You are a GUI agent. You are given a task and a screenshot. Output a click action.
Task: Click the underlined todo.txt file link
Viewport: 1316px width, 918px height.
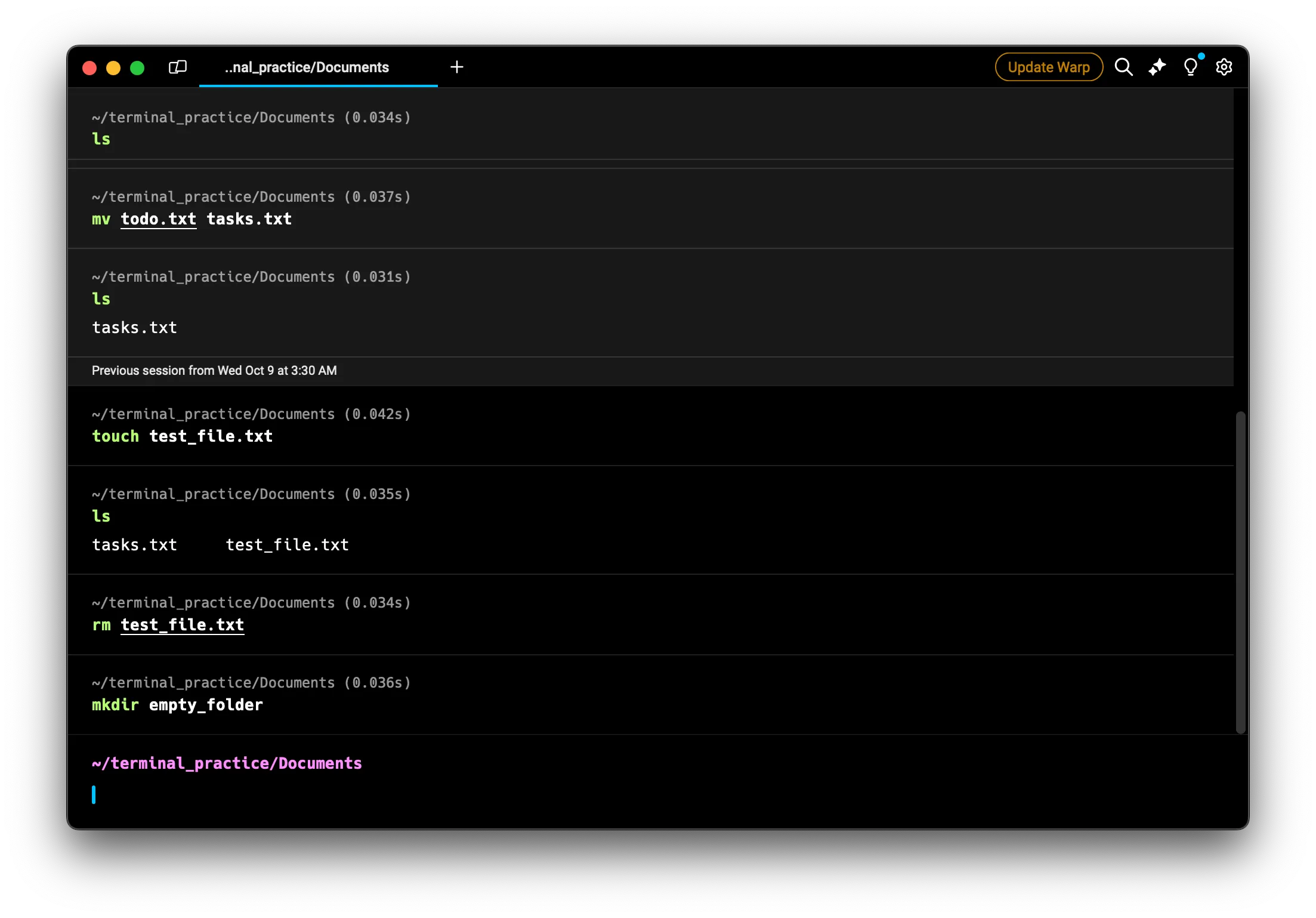[158, 219]
